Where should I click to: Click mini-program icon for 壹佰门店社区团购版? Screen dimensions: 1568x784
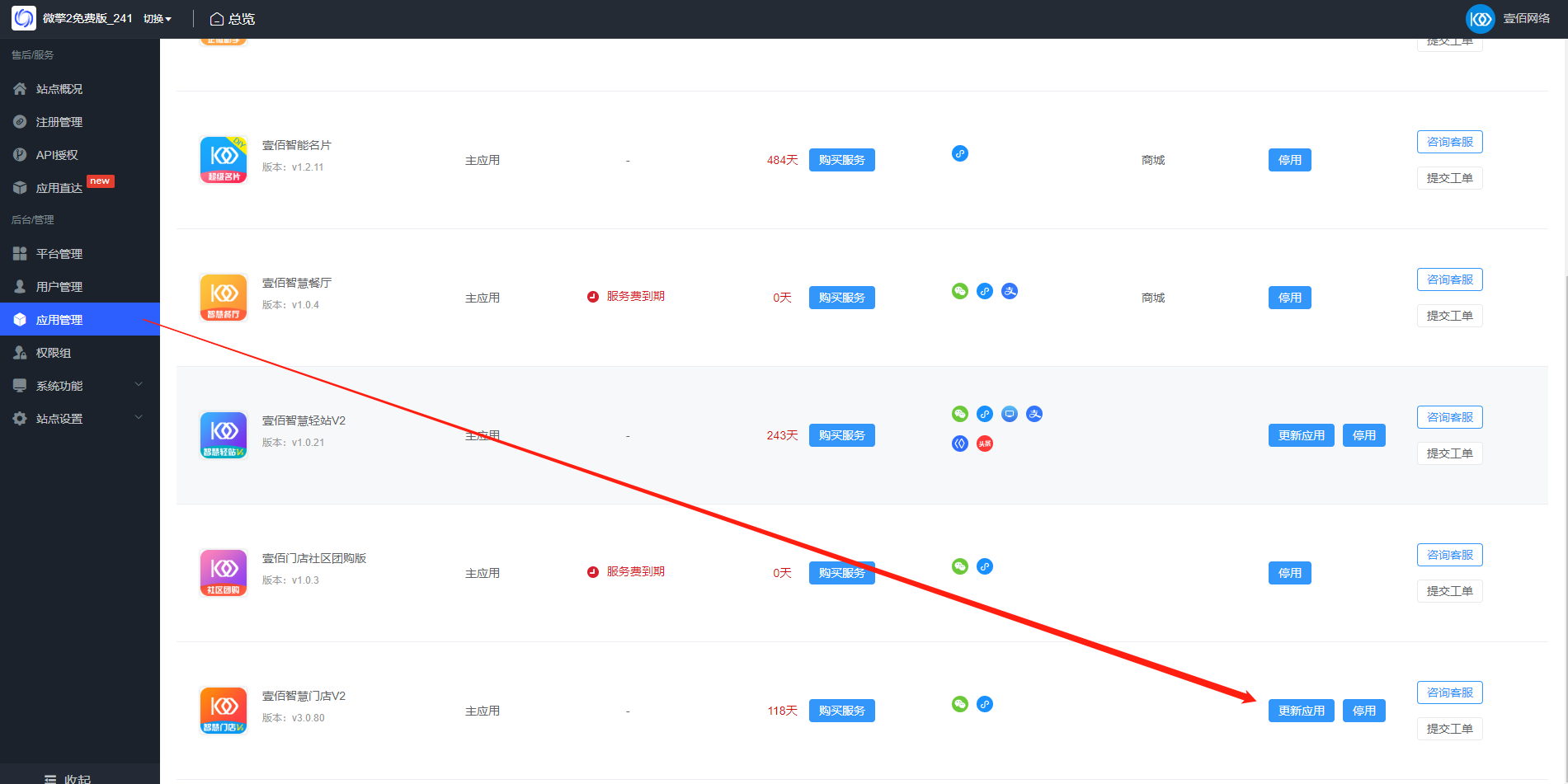[985, 566]
